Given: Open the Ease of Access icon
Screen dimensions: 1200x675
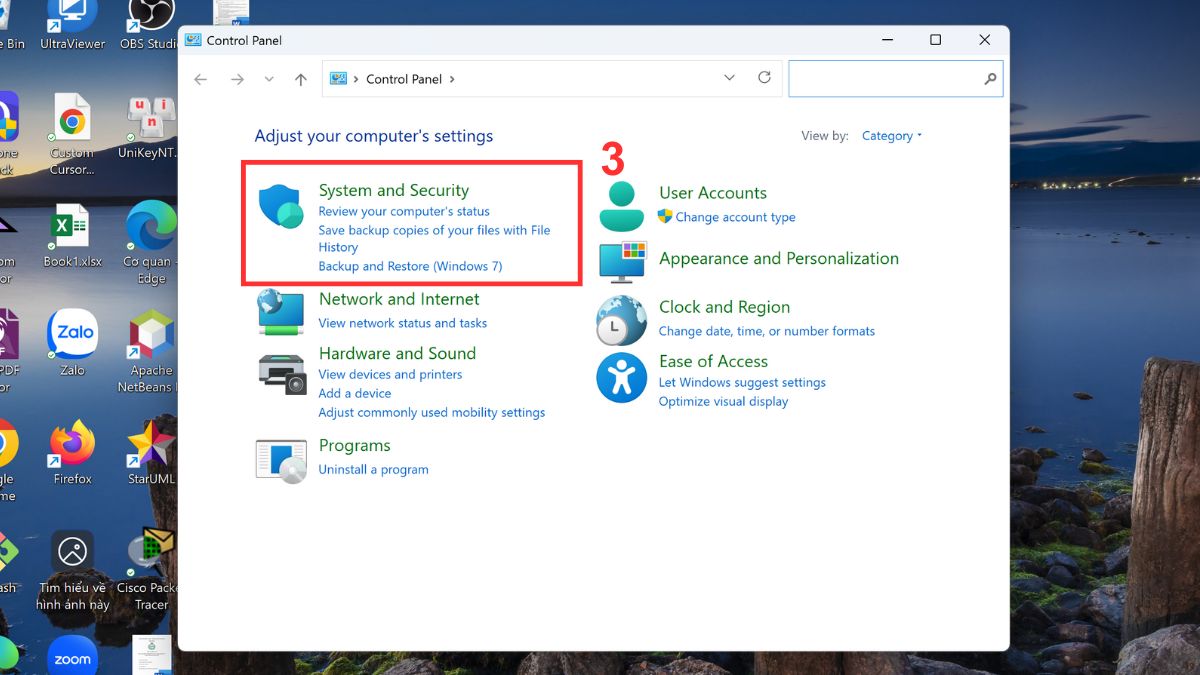Looking at the screenshot, I should [x=622, y=378].
